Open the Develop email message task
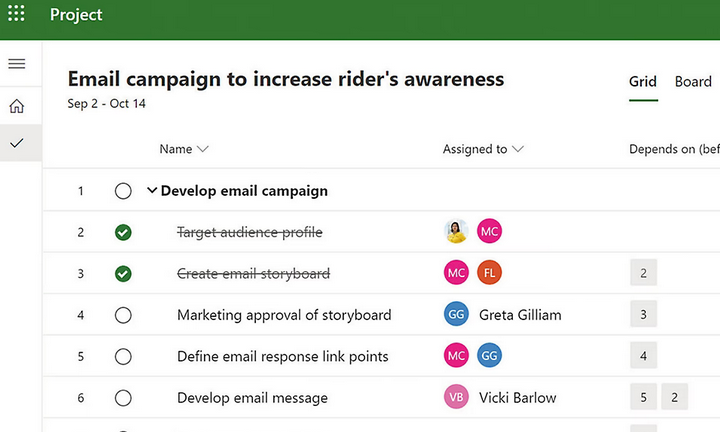Screen dimensions: 720x432 [252, 398]
